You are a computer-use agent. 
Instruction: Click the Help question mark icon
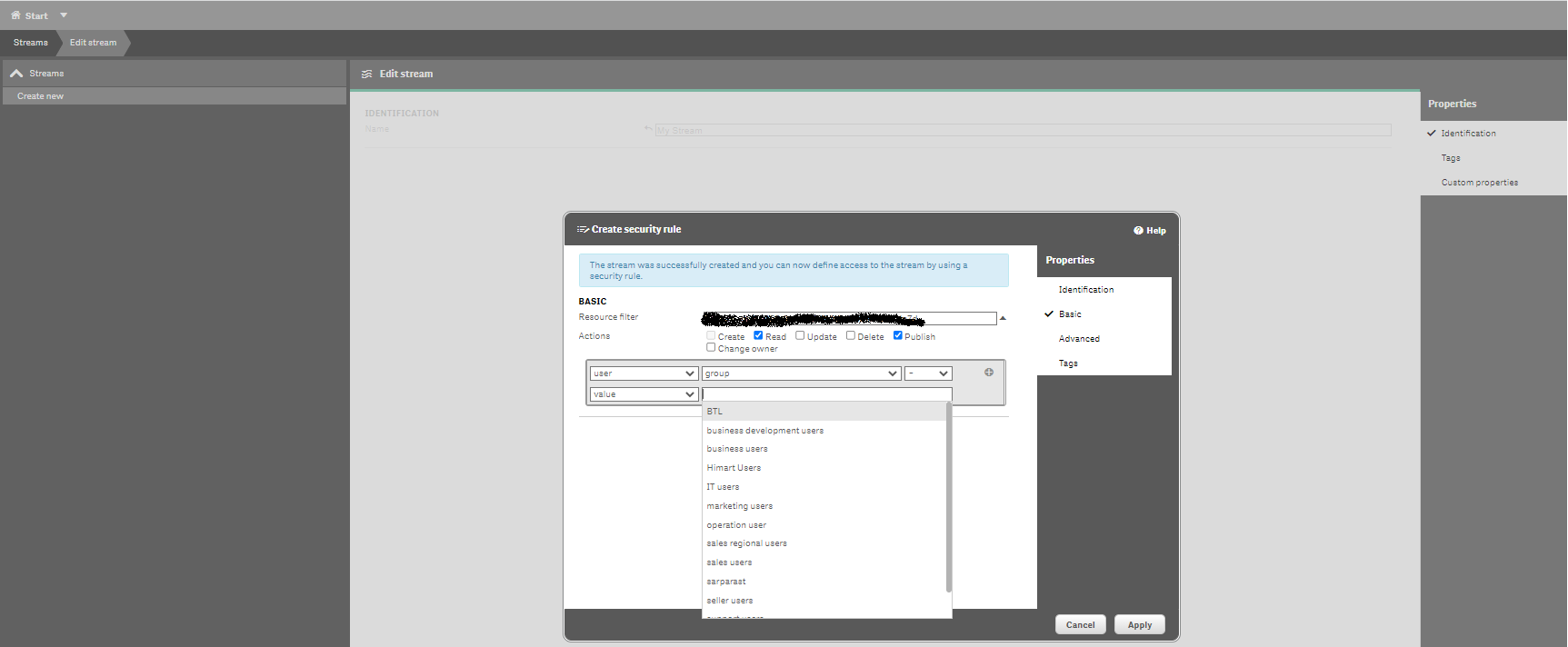coord(1138,231)
